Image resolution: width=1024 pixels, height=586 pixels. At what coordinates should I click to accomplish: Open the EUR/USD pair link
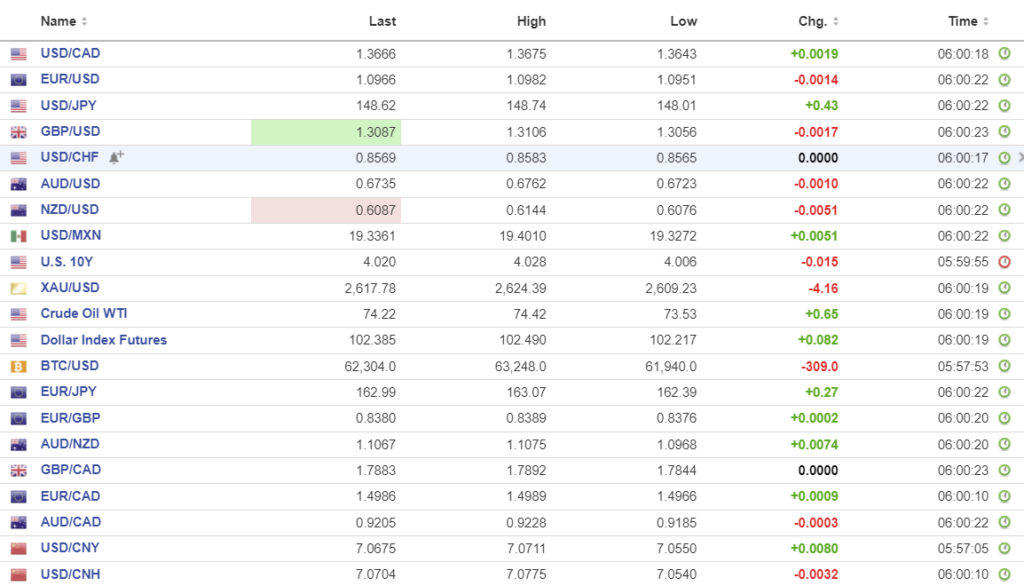pos(70,79)
